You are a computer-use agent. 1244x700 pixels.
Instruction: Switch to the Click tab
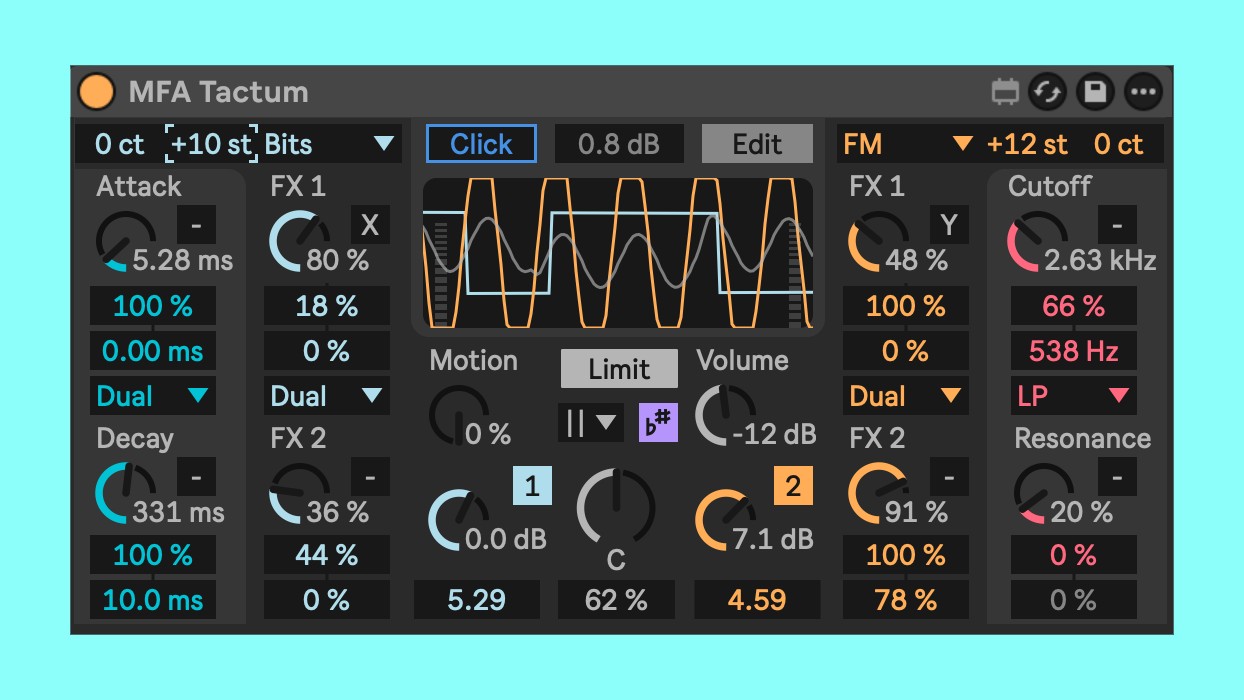point(481,144)
